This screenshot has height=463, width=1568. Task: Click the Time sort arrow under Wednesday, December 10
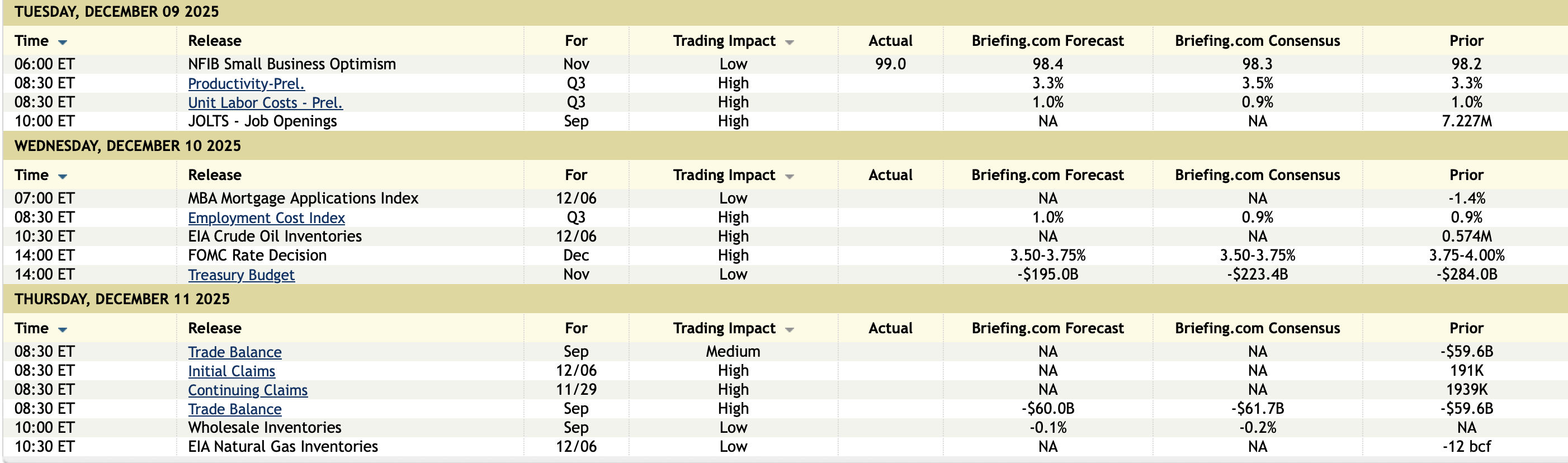62,177
